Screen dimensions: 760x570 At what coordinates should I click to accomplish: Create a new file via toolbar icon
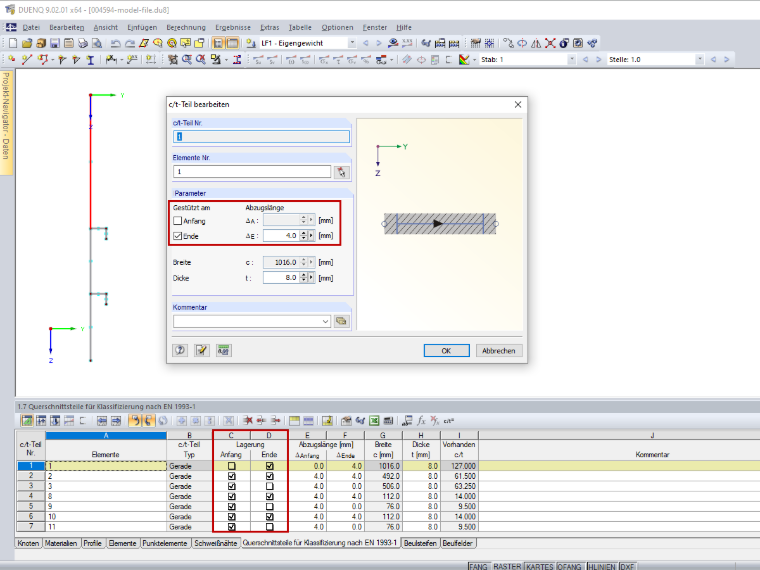tap(13, 43)
